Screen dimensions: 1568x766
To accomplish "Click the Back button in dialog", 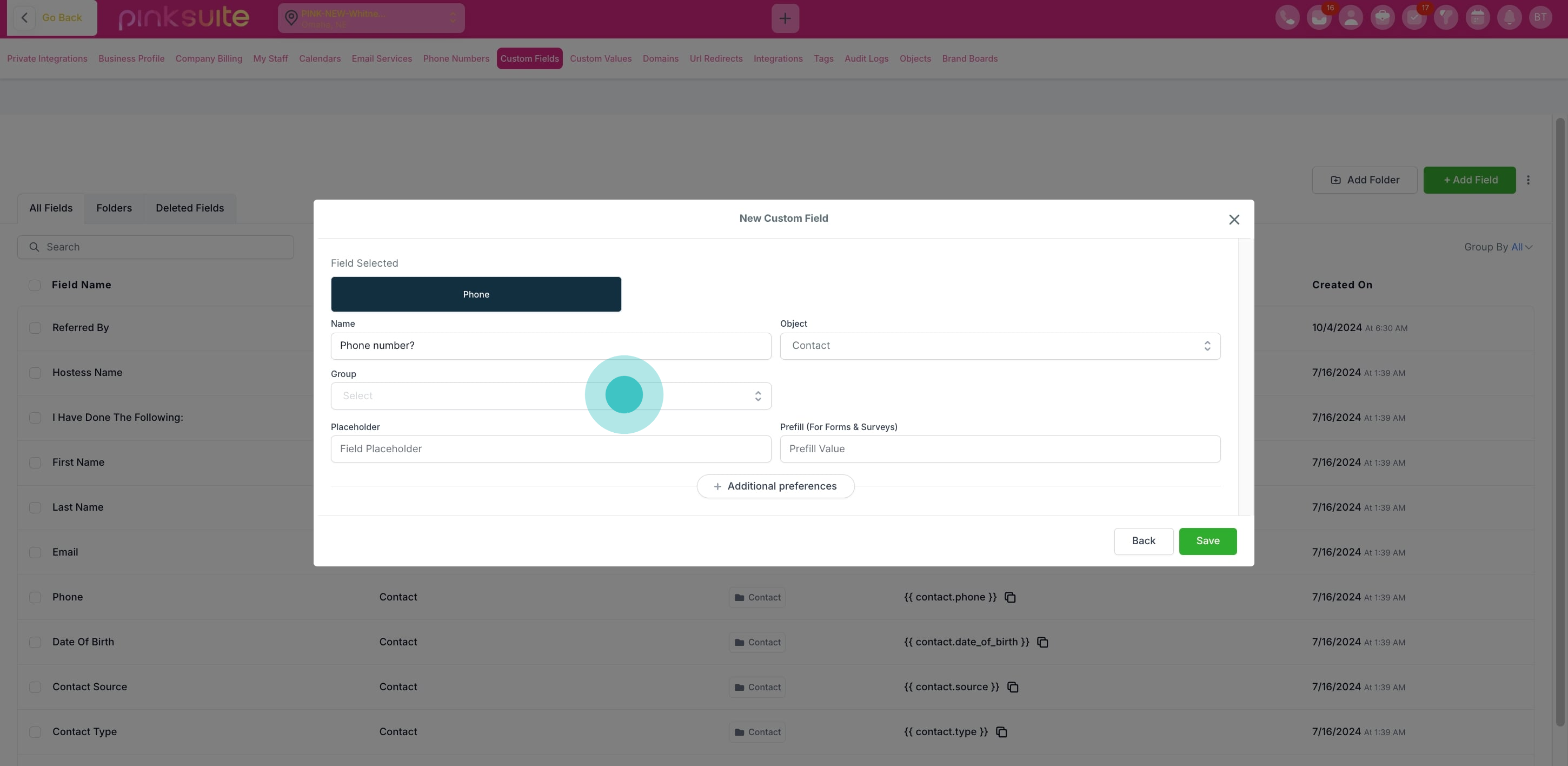I will [1142, 542].
